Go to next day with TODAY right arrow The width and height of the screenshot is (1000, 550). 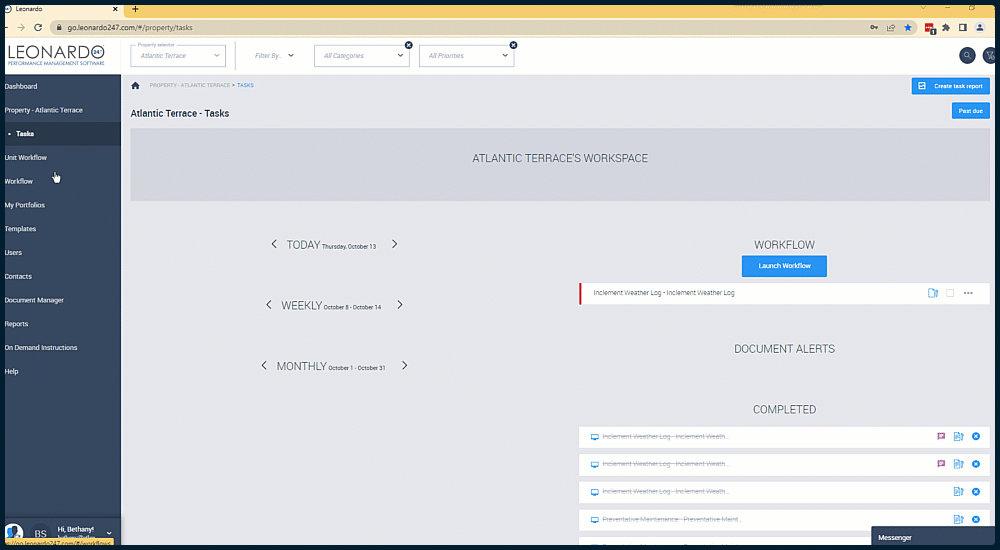(x=395, y=244)
